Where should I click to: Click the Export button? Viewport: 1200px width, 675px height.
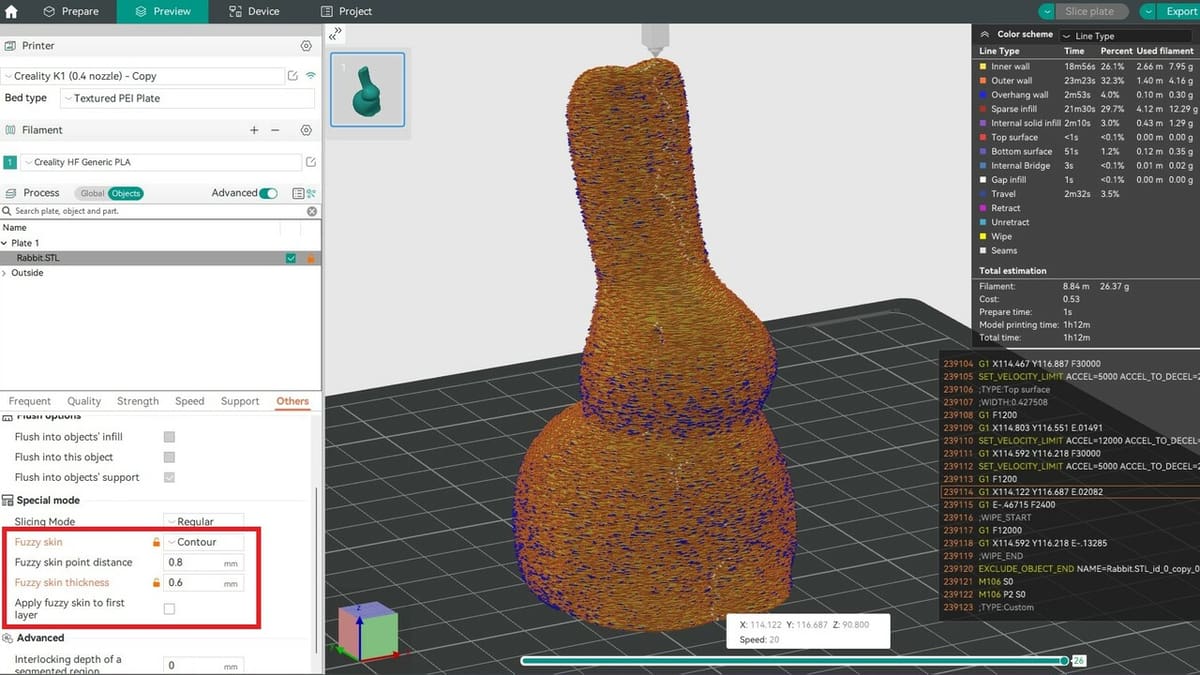point(1181,11)
